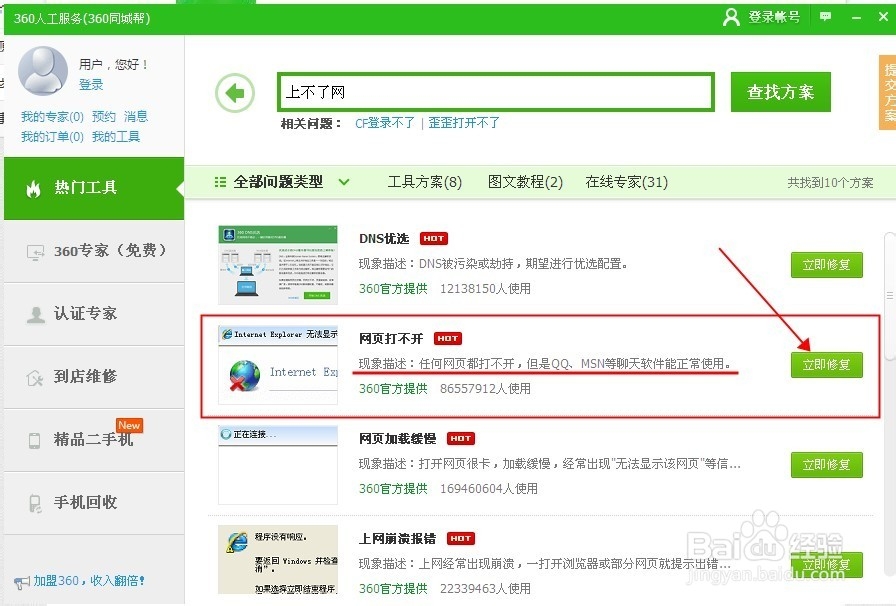Click the results list vertical scrollbar
Screen dimensions: 896x606
[890, 296]
